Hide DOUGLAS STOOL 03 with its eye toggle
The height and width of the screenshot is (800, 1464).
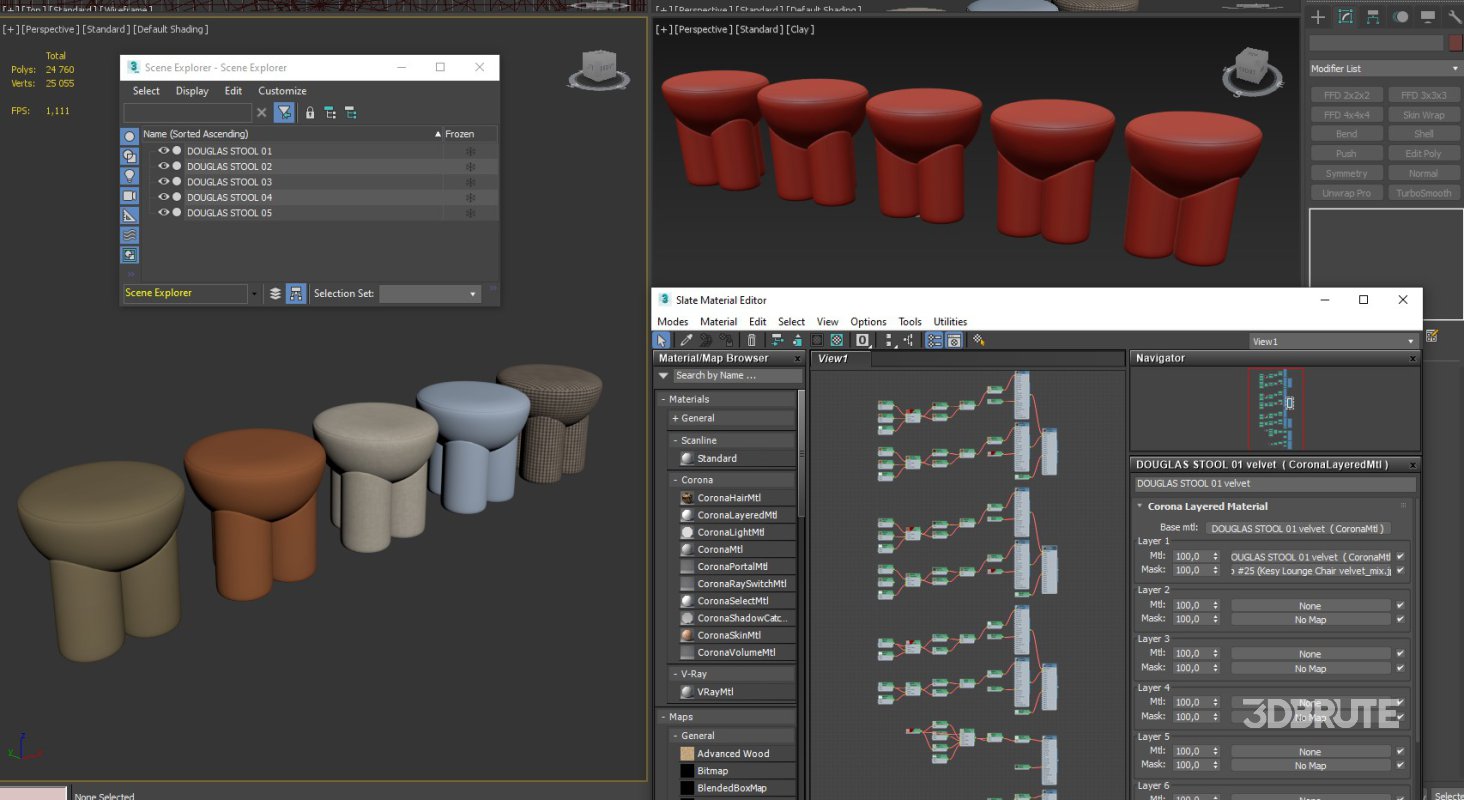(164, 182)
